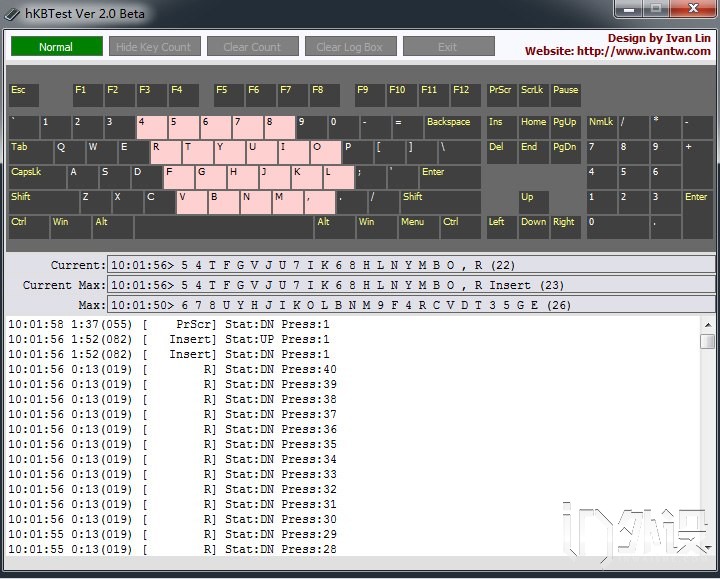Click the Z key tile
This screenshot has height=579, width=720.
[x=96, y=202]
